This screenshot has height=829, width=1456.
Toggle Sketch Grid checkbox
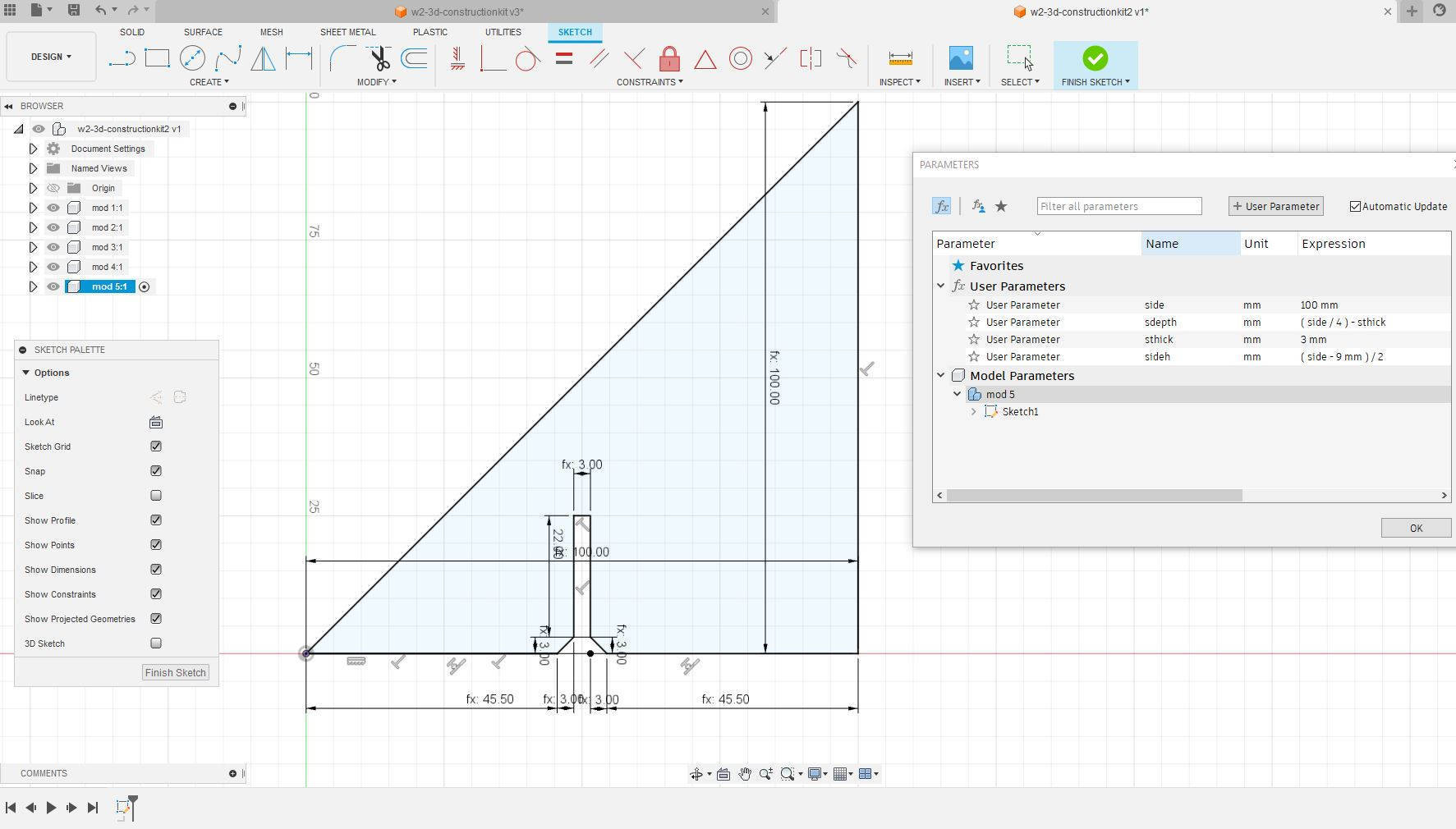pyautogui.click(x=156, y=447)
